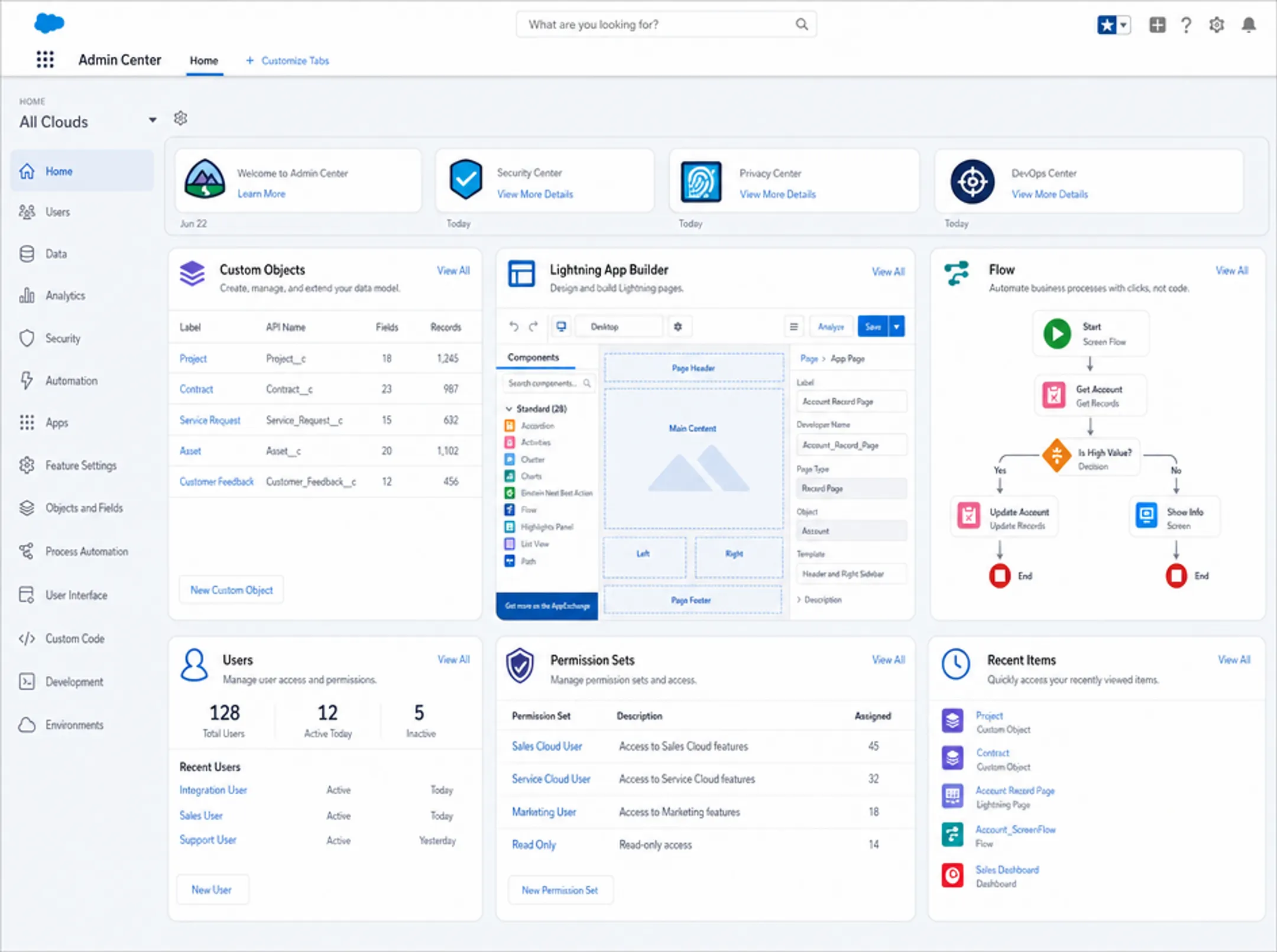Click the New Permission Set button

[560, 890]
